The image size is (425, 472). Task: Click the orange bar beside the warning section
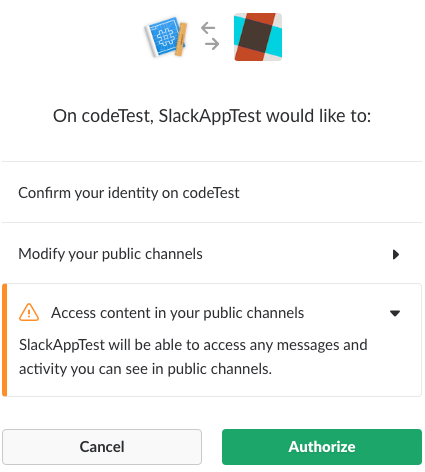pos(5,340)
